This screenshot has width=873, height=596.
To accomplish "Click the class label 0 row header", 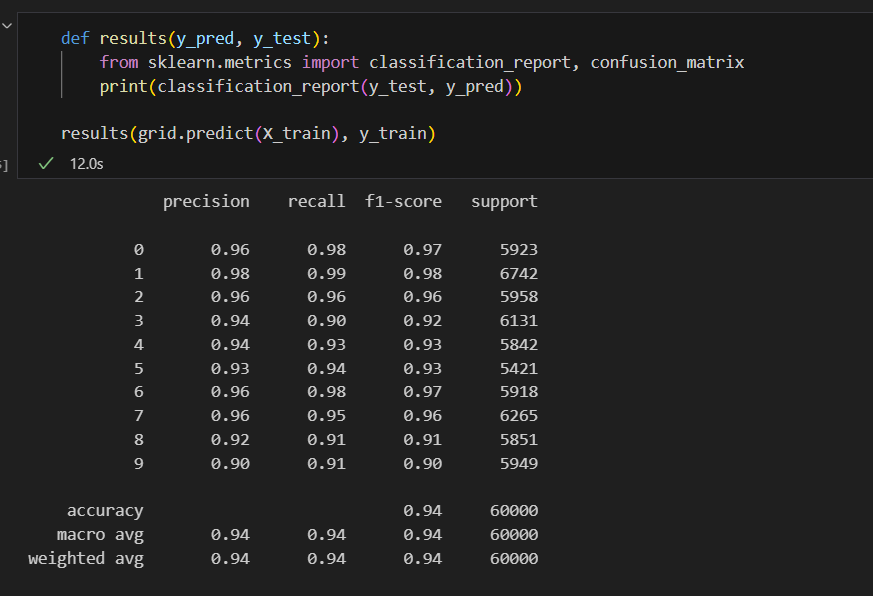I will pyautogui.click(x=139, y=250).
